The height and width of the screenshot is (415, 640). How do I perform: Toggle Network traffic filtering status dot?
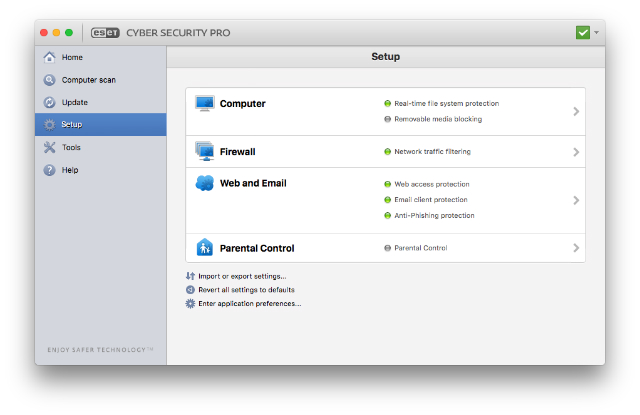point(387,152)
